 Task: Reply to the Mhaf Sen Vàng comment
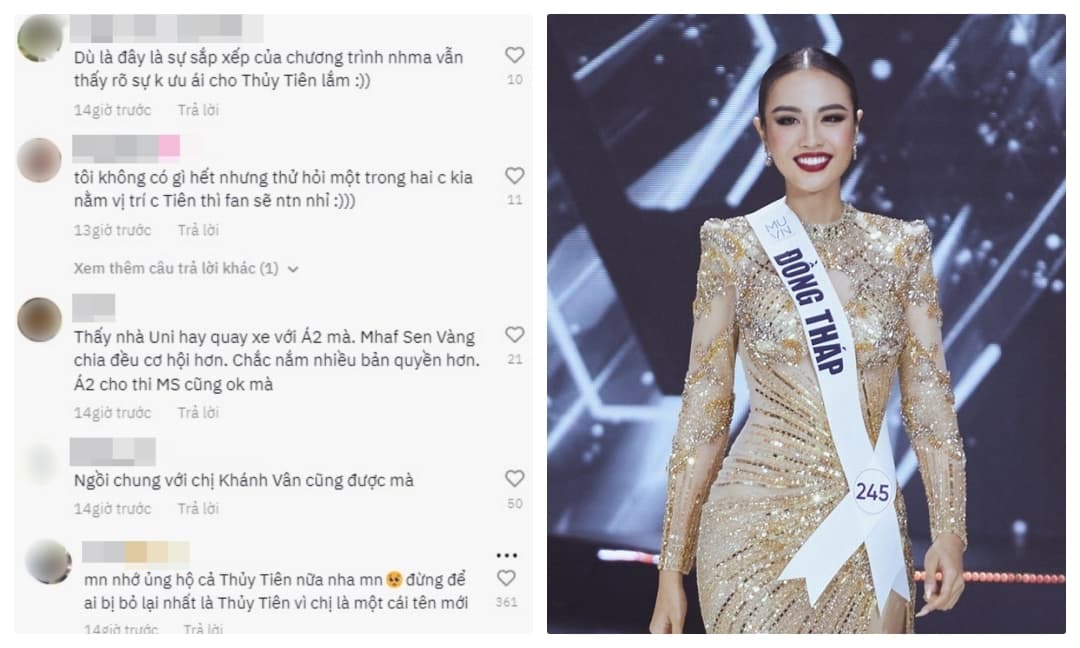pos(198,413)
